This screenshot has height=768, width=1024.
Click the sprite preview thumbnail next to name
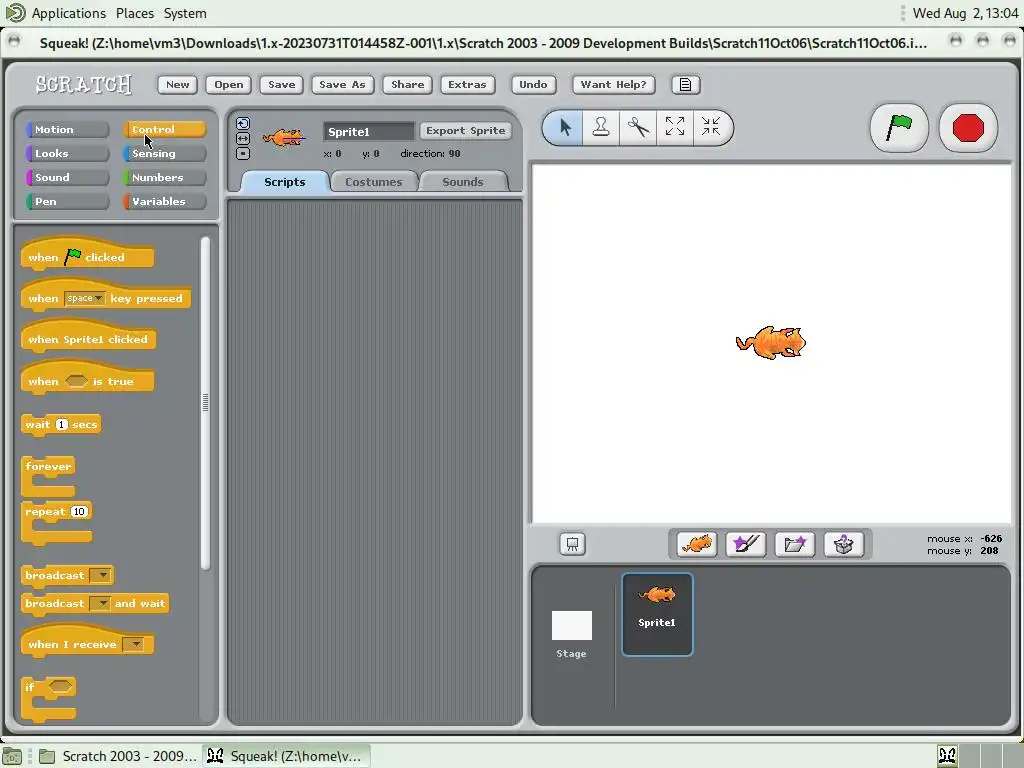[284, 137]
